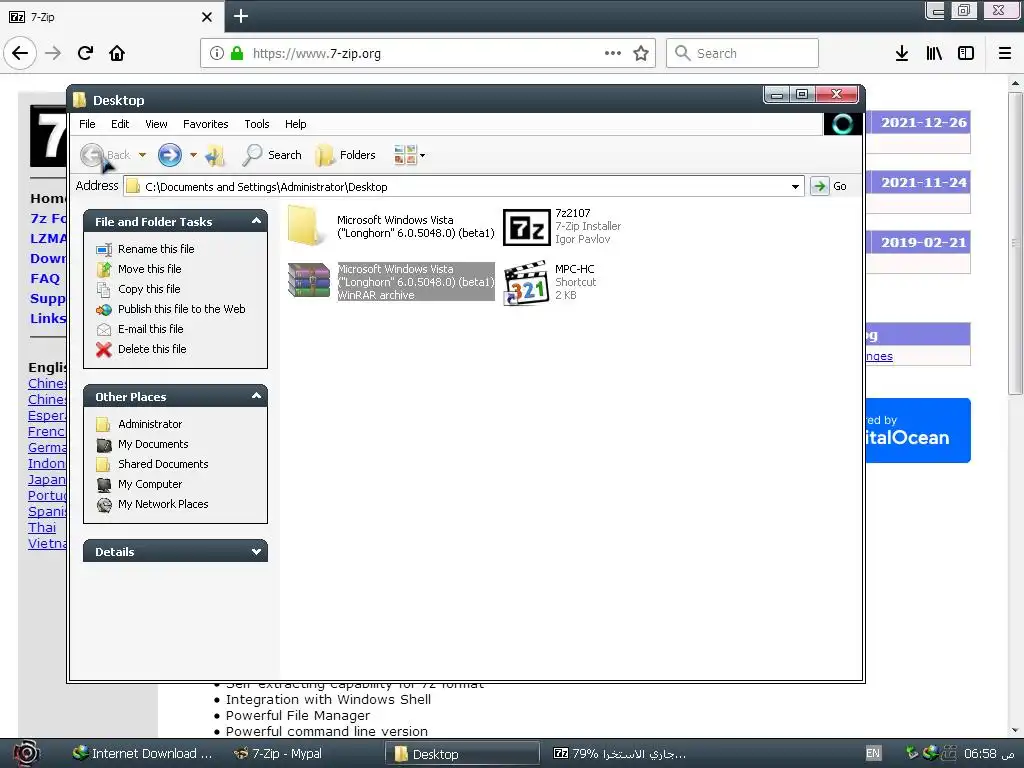Go up one folder level in Explorer

coord(214,155)
